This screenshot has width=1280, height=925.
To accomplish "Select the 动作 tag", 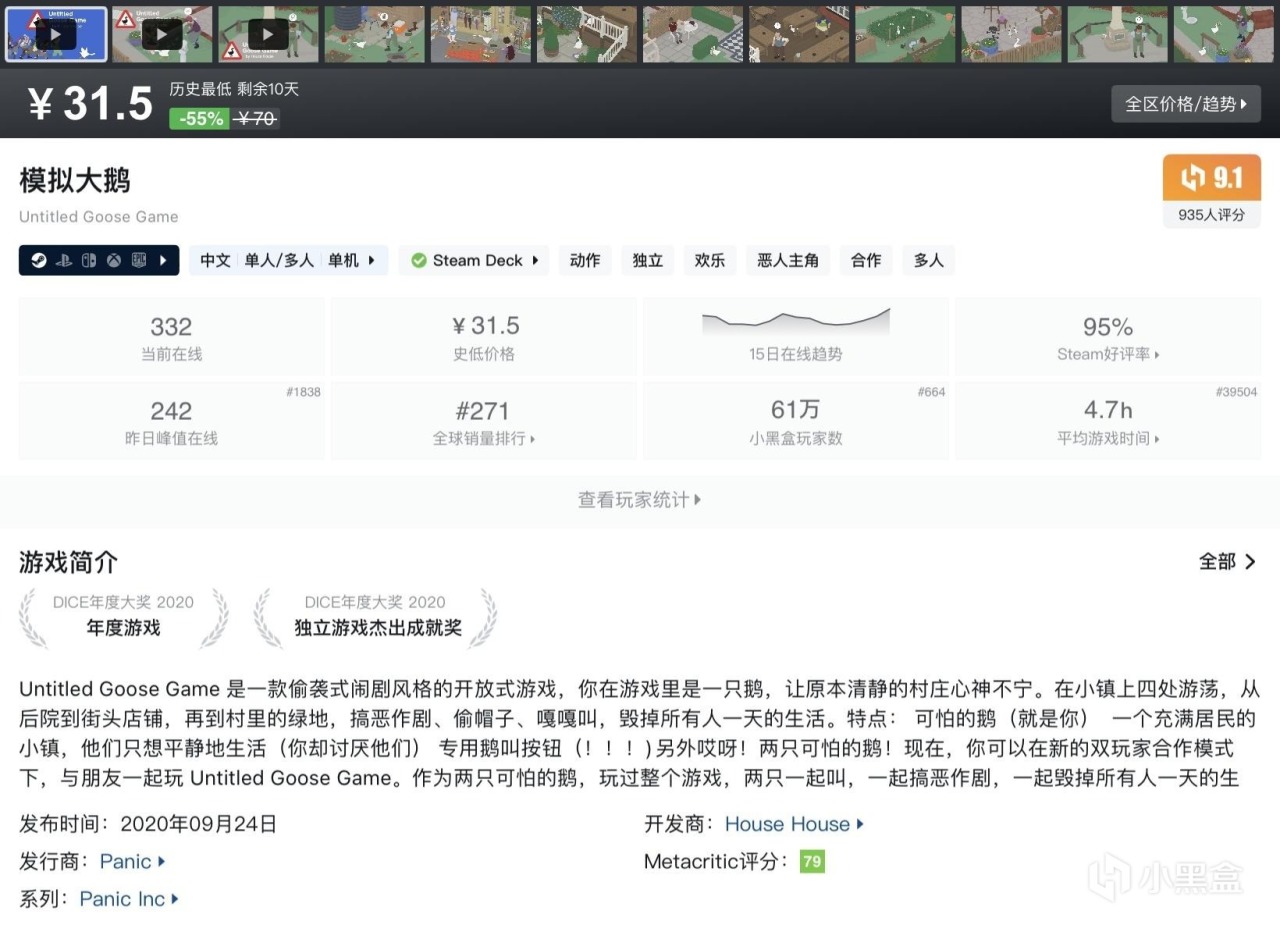I will point(585,260).
